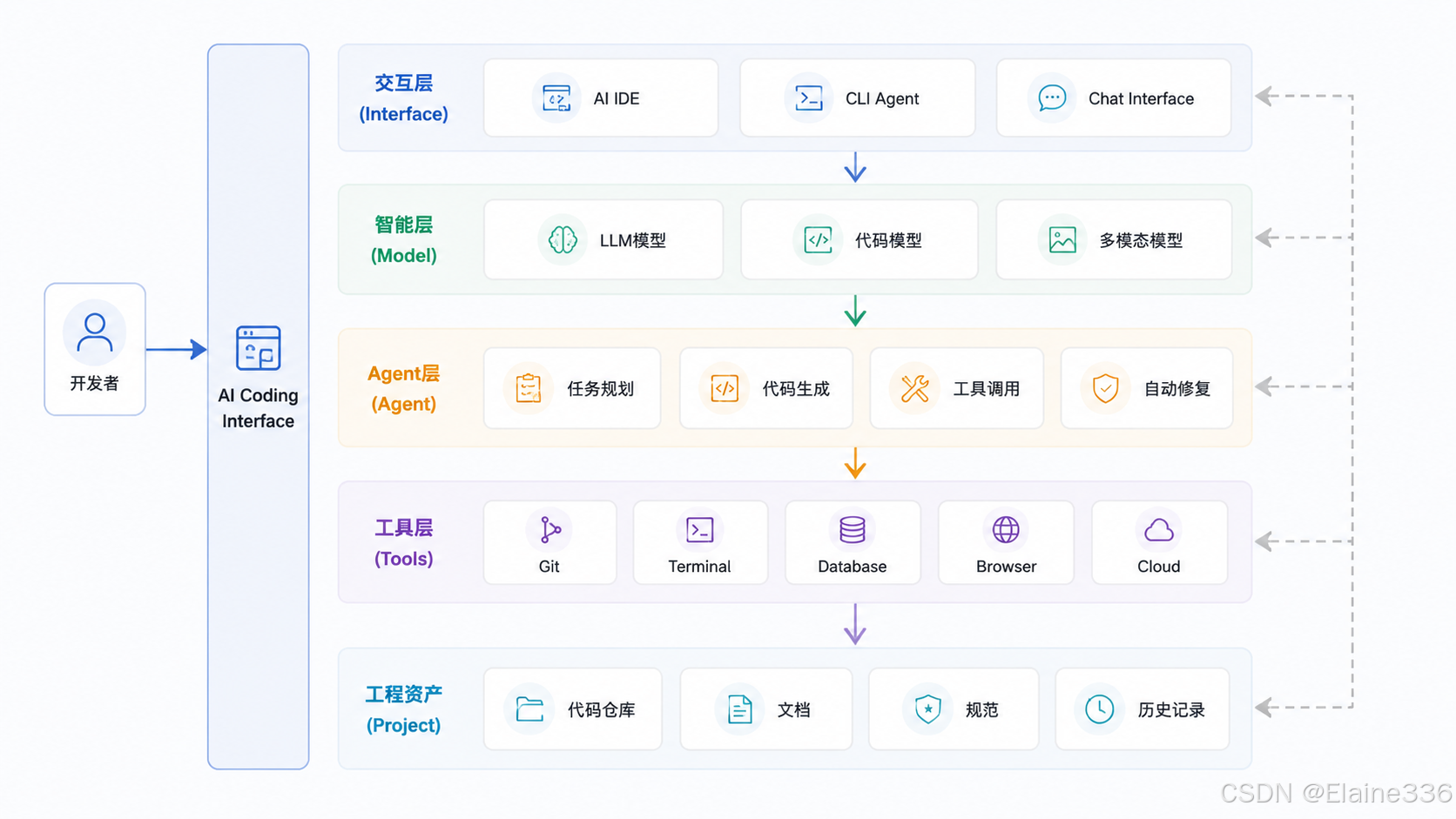Select the Agent层 (Agent) layer label
The width and height of the screenshot is (1456, 819).
(x=403, y=388)
